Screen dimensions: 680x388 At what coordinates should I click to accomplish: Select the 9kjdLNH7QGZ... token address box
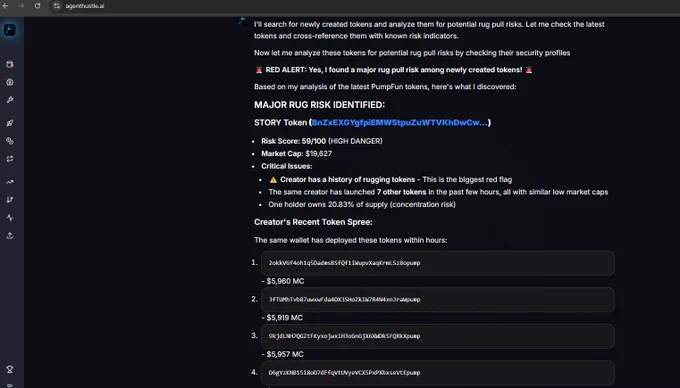point(438,336)
